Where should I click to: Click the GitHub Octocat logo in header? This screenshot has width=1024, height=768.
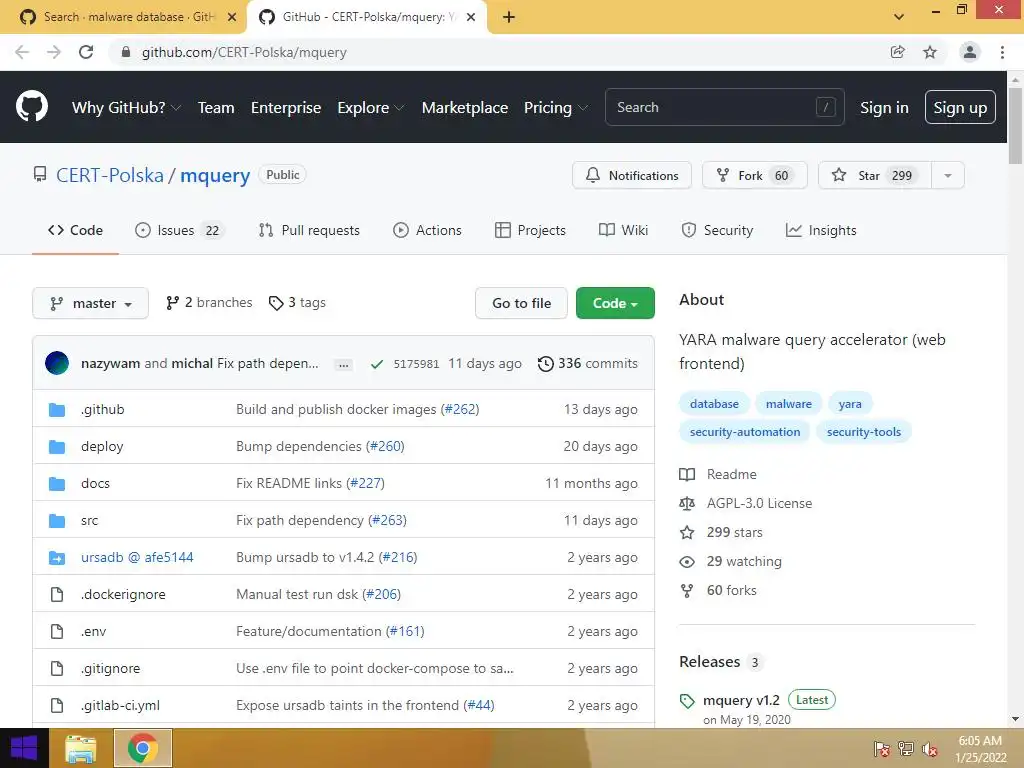[32, 107]
